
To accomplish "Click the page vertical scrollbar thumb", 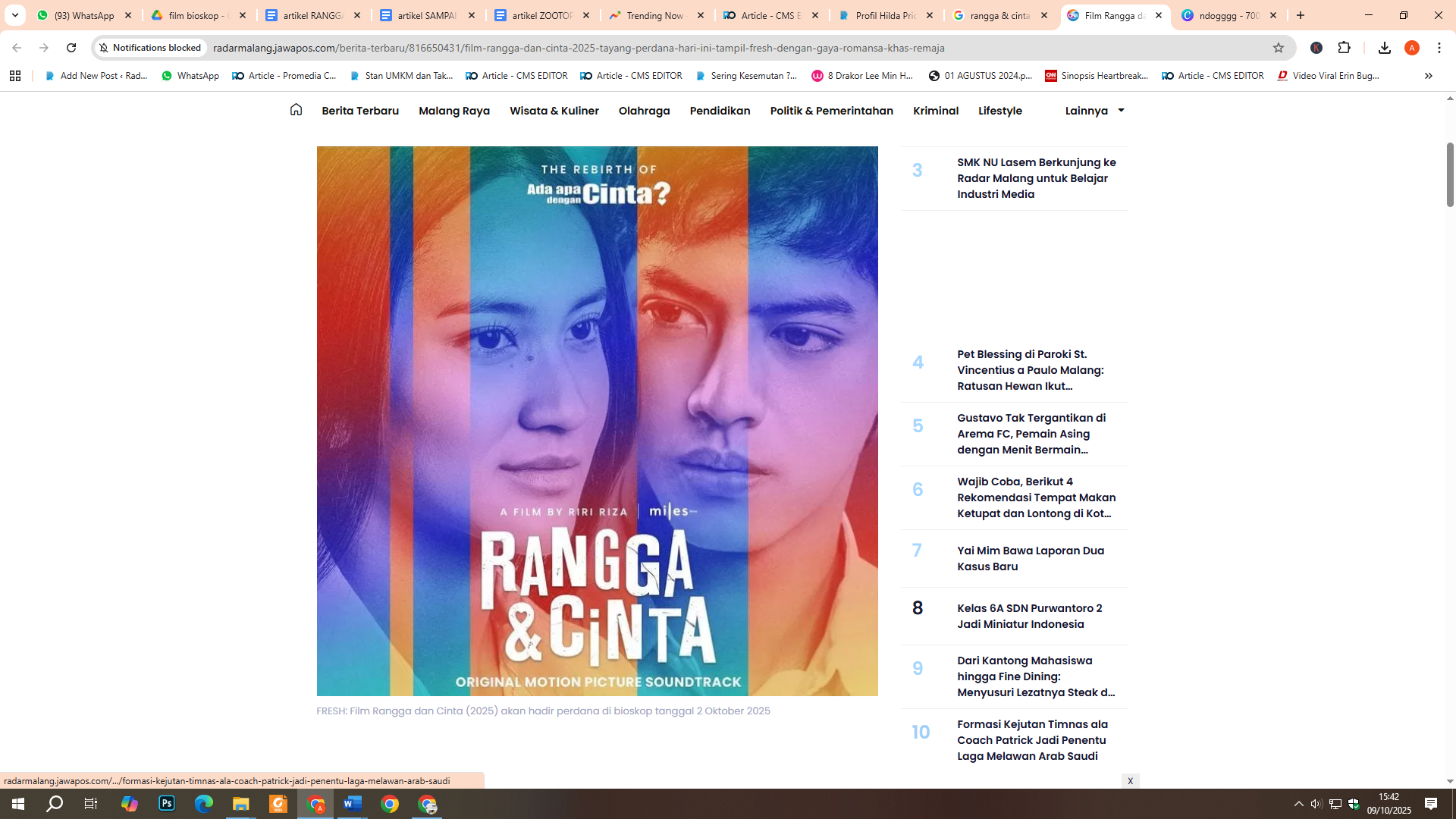I will tap(1450, 174).
